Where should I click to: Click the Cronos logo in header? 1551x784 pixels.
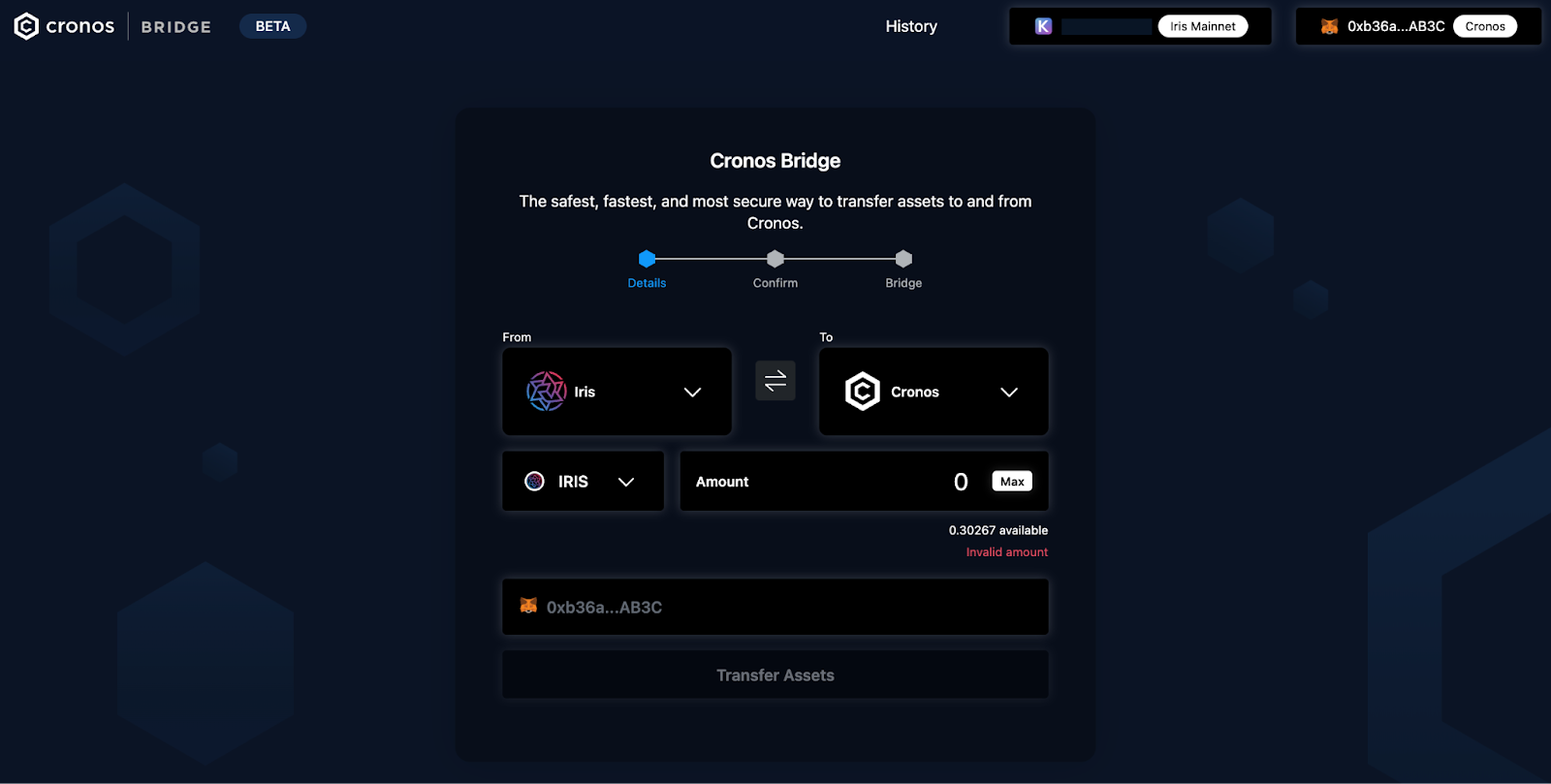(x=64, y=26)
